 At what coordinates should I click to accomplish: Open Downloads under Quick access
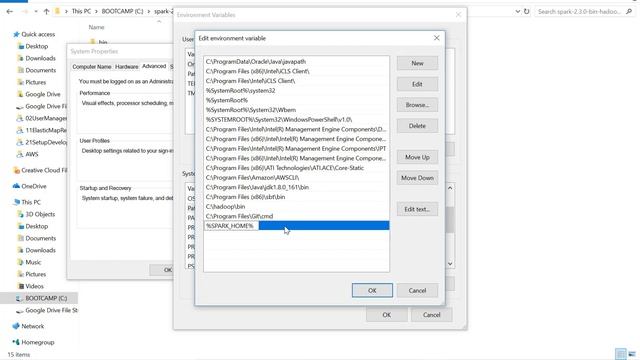40,58
